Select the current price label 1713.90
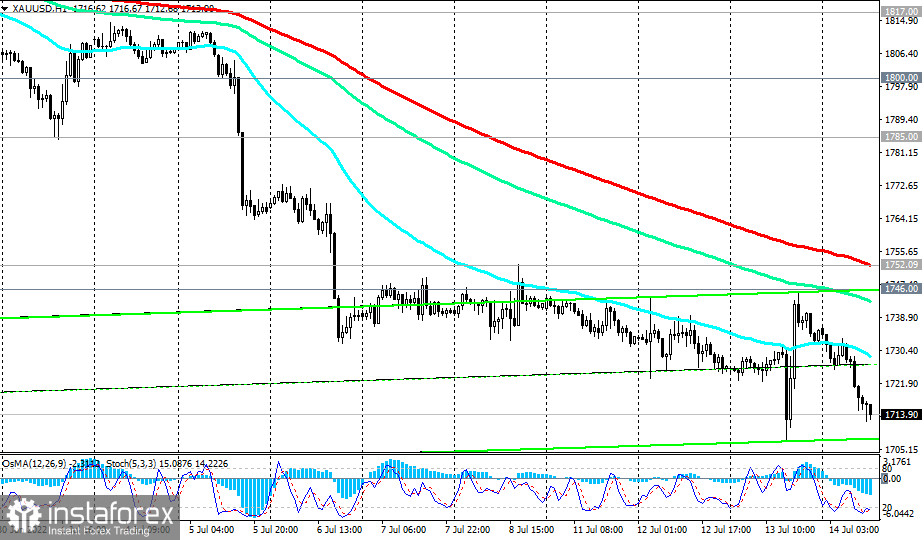 tap(901, 415)
